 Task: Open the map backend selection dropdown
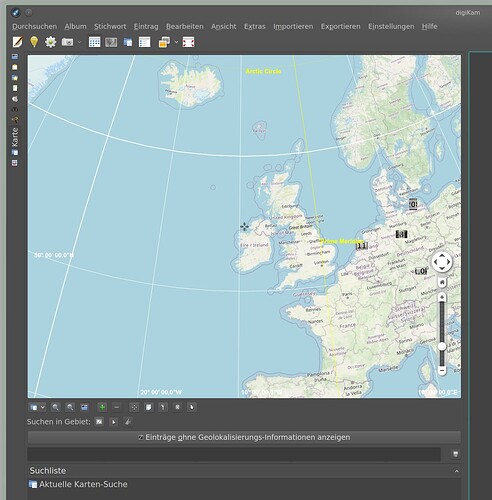point(37,407)
